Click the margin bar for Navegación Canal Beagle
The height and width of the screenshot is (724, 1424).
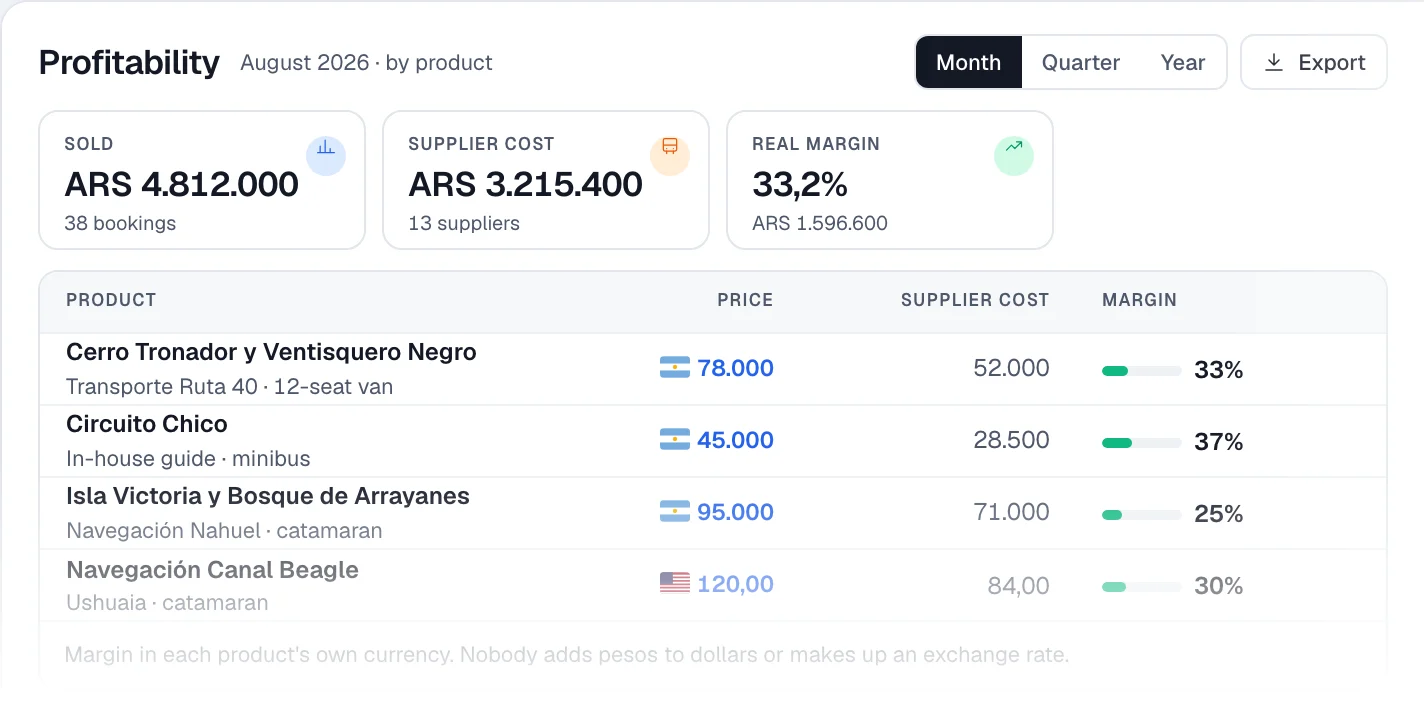(x=1142, y=587)
